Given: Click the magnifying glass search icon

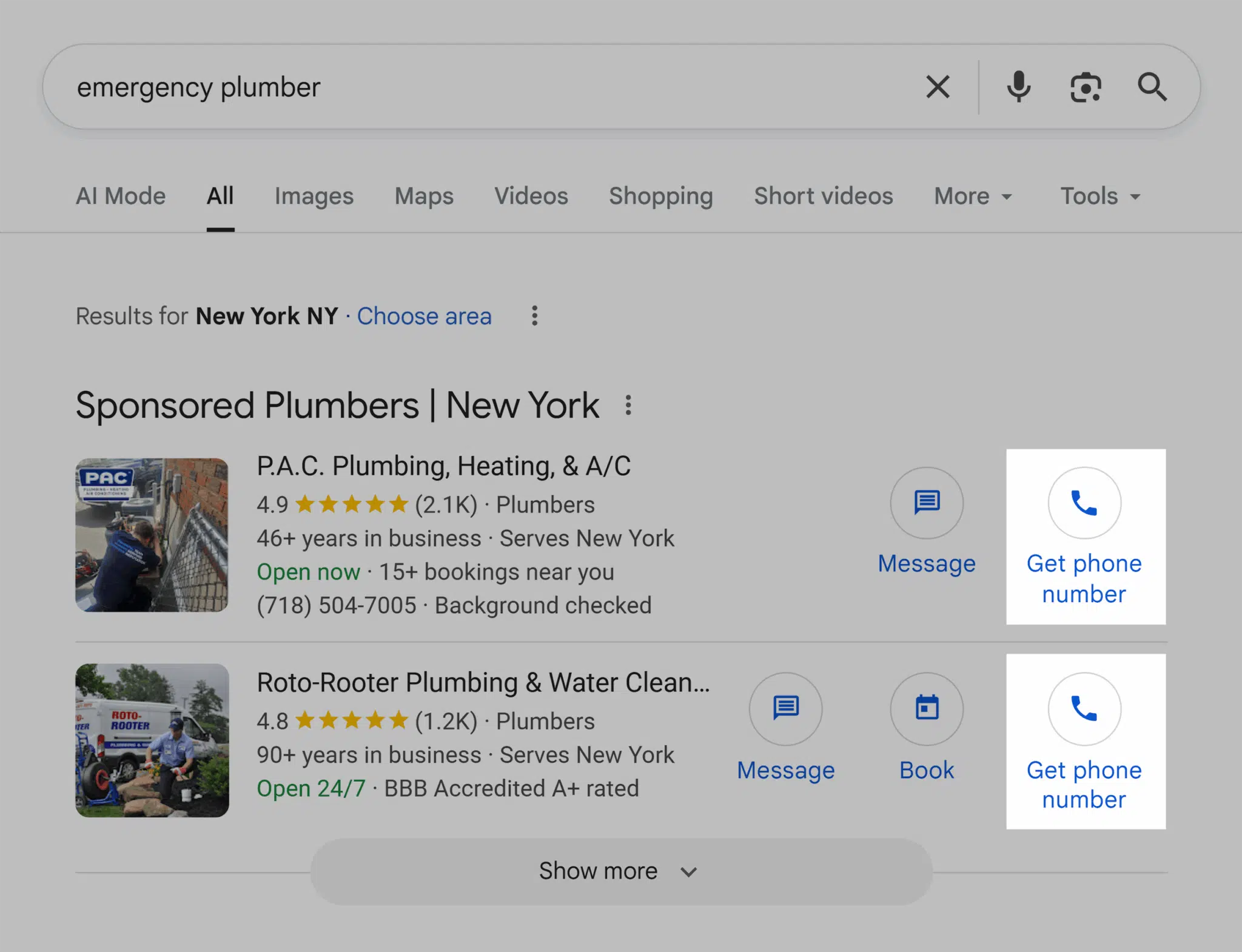Looking at the screenshot, I should (1152, 87).
